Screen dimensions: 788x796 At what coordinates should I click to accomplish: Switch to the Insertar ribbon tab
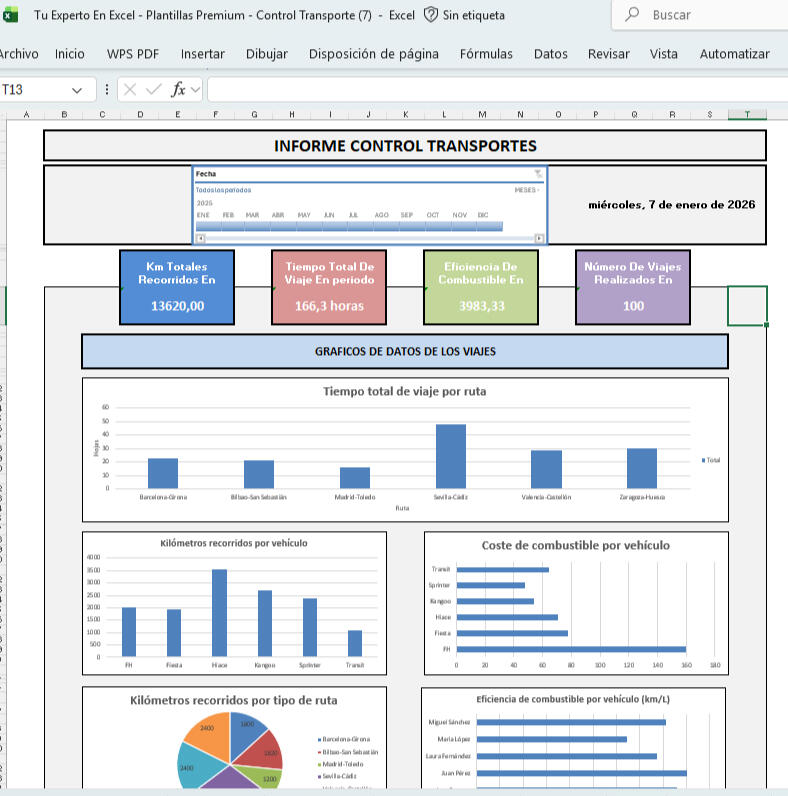point(203,54)
